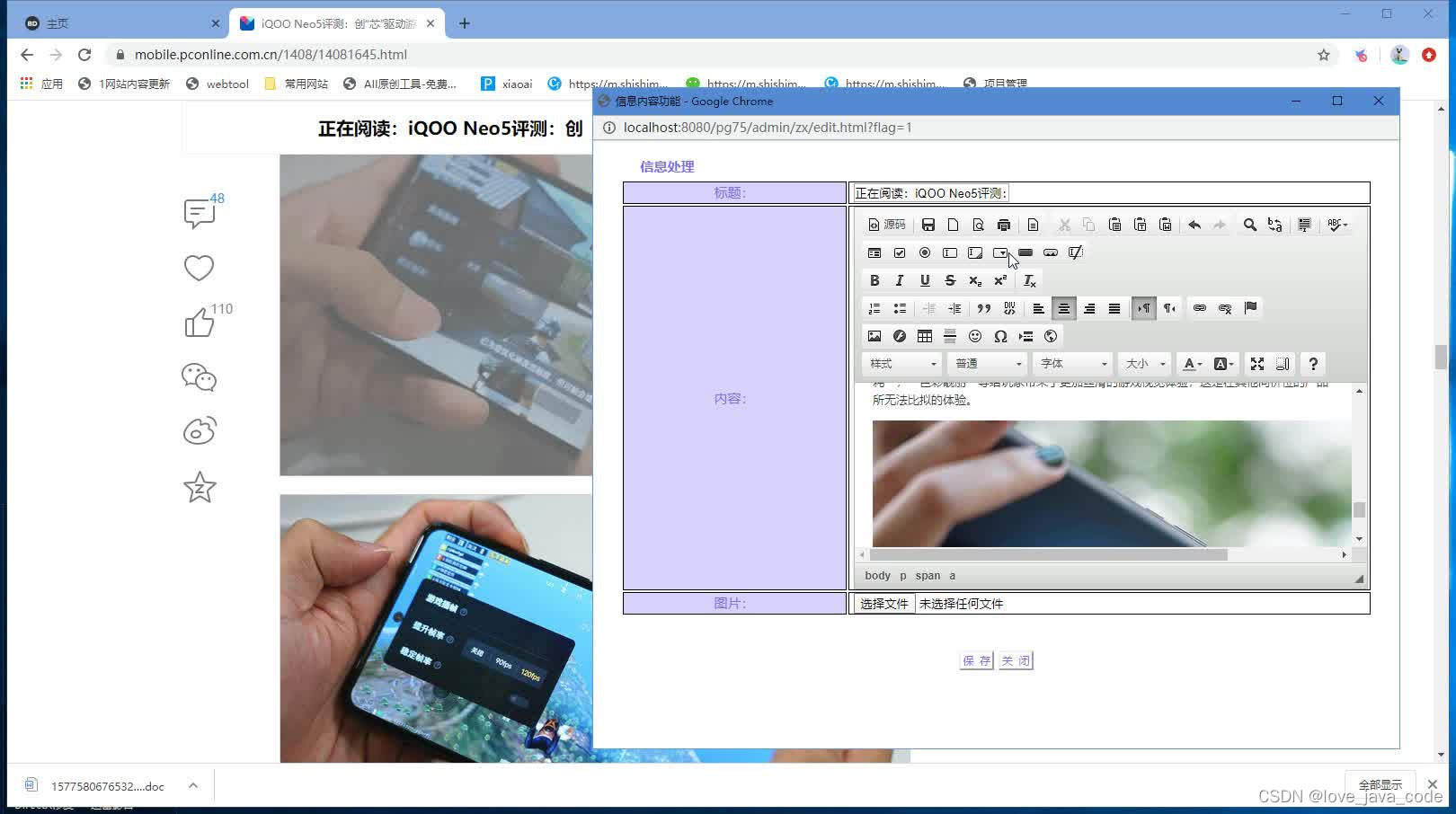Insert a textarea form element icon
Viewport: 1456px width, 814px height.
tap(975, 252)
